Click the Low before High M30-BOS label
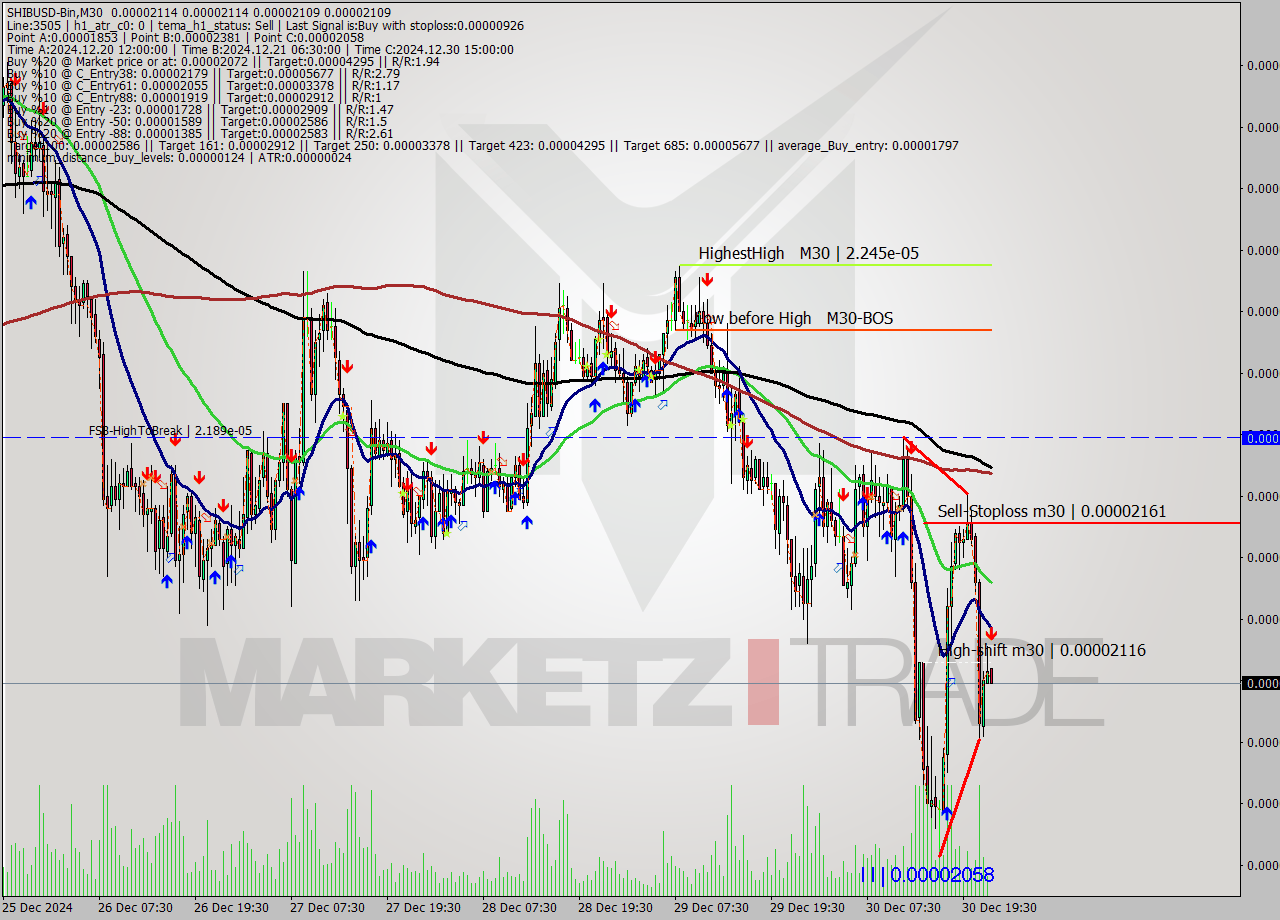 [794, 318]
